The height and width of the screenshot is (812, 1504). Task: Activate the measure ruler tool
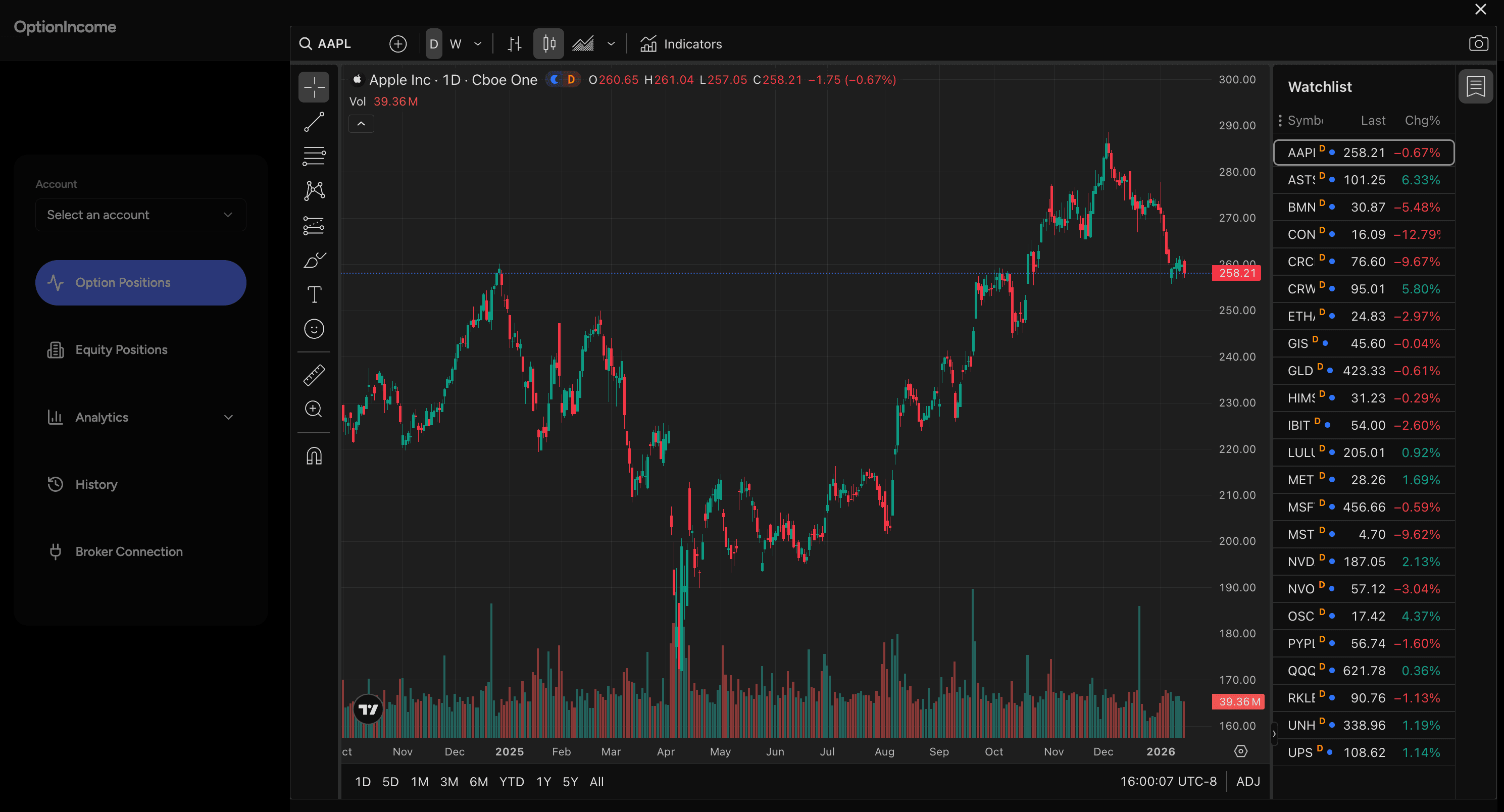[x=314, y=375]
